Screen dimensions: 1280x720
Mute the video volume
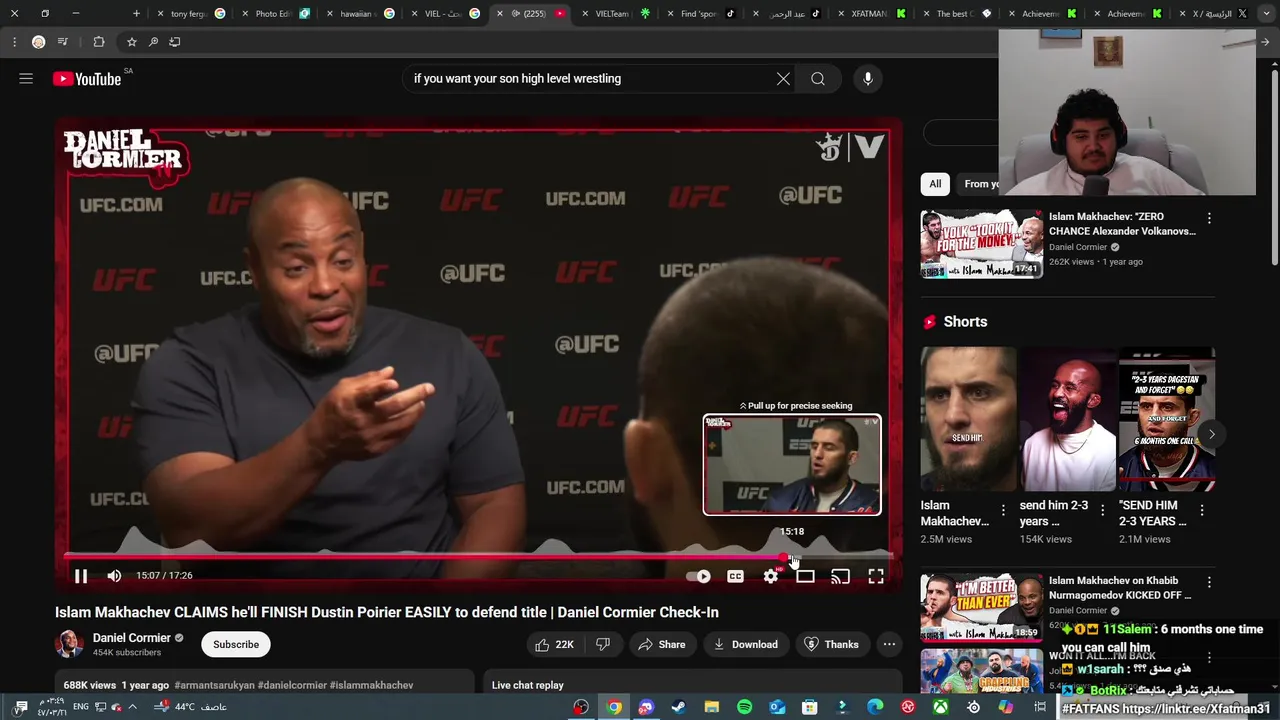click(114, 576)
